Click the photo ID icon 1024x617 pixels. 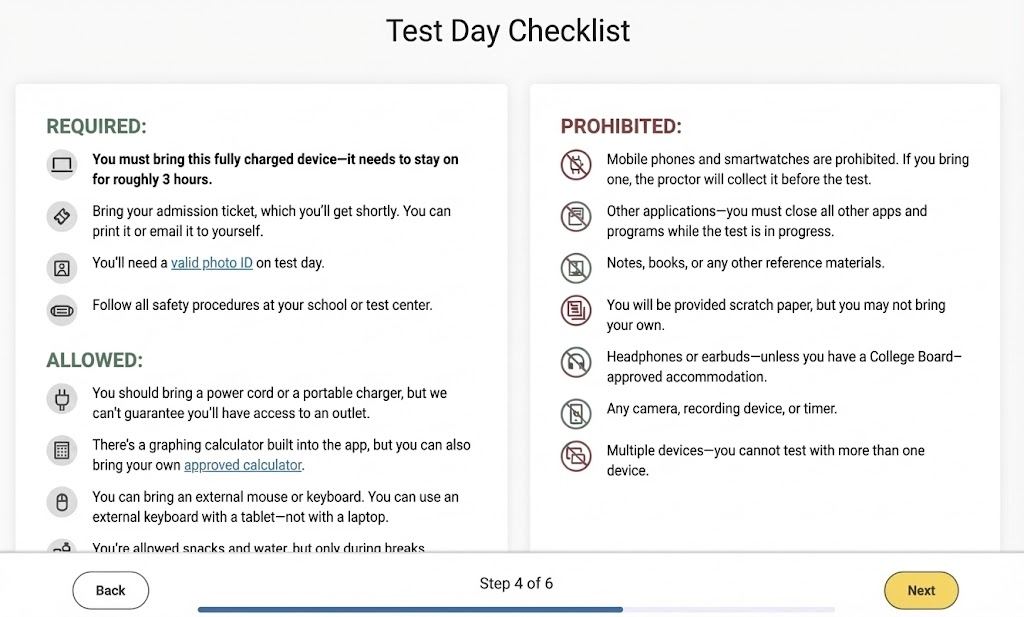pos(62,267)
